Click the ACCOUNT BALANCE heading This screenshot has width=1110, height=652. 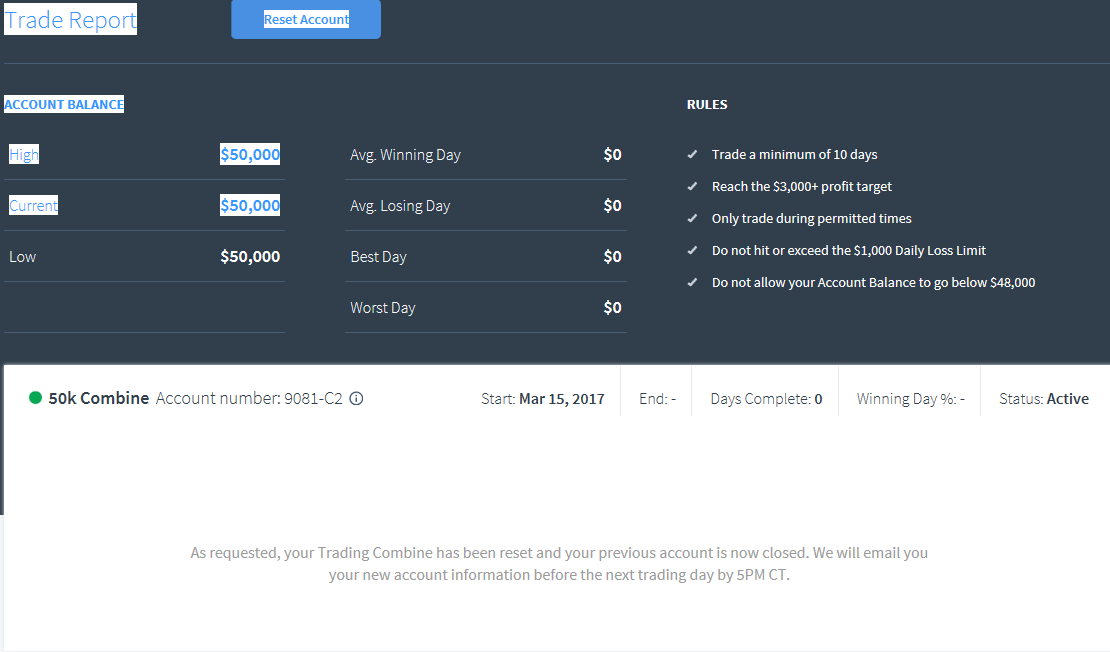coord(64,104)
